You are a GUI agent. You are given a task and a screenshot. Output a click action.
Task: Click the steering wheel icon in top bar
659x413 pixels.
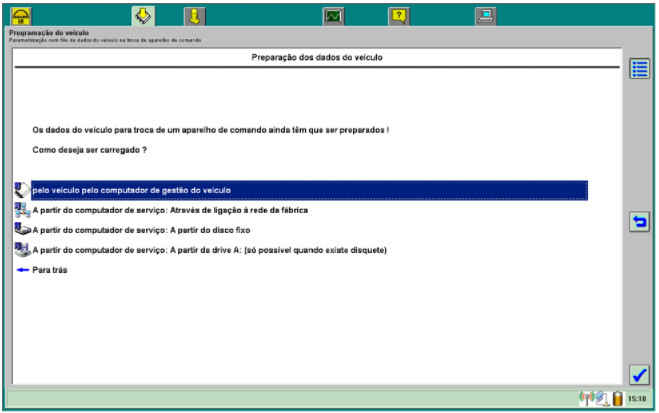pos(21,15)
